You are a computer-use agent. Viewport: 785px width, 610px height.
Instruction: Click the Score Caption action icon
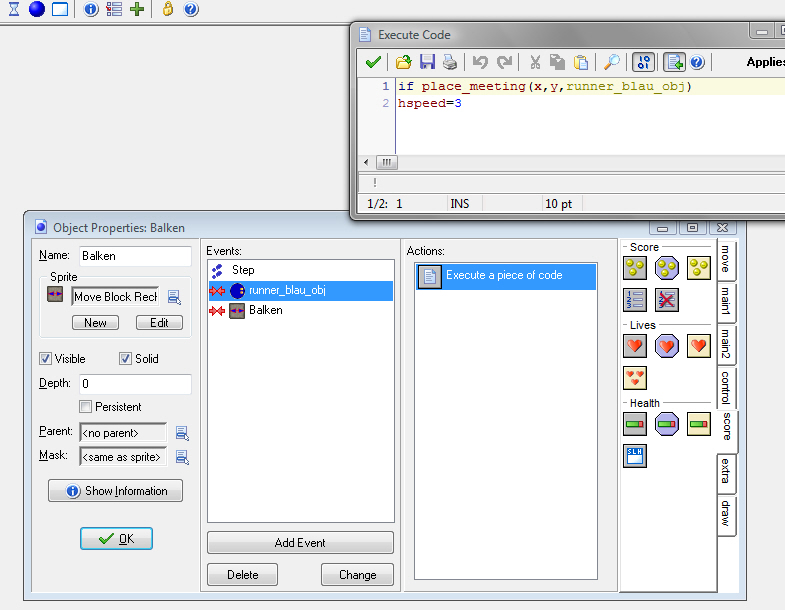[x=635, y=456]
